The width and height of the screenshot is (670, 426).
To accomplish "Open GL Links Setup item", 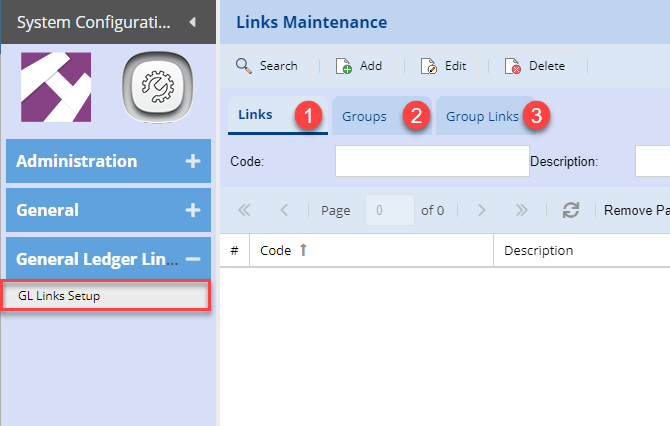I will click(x=58, y=296).
